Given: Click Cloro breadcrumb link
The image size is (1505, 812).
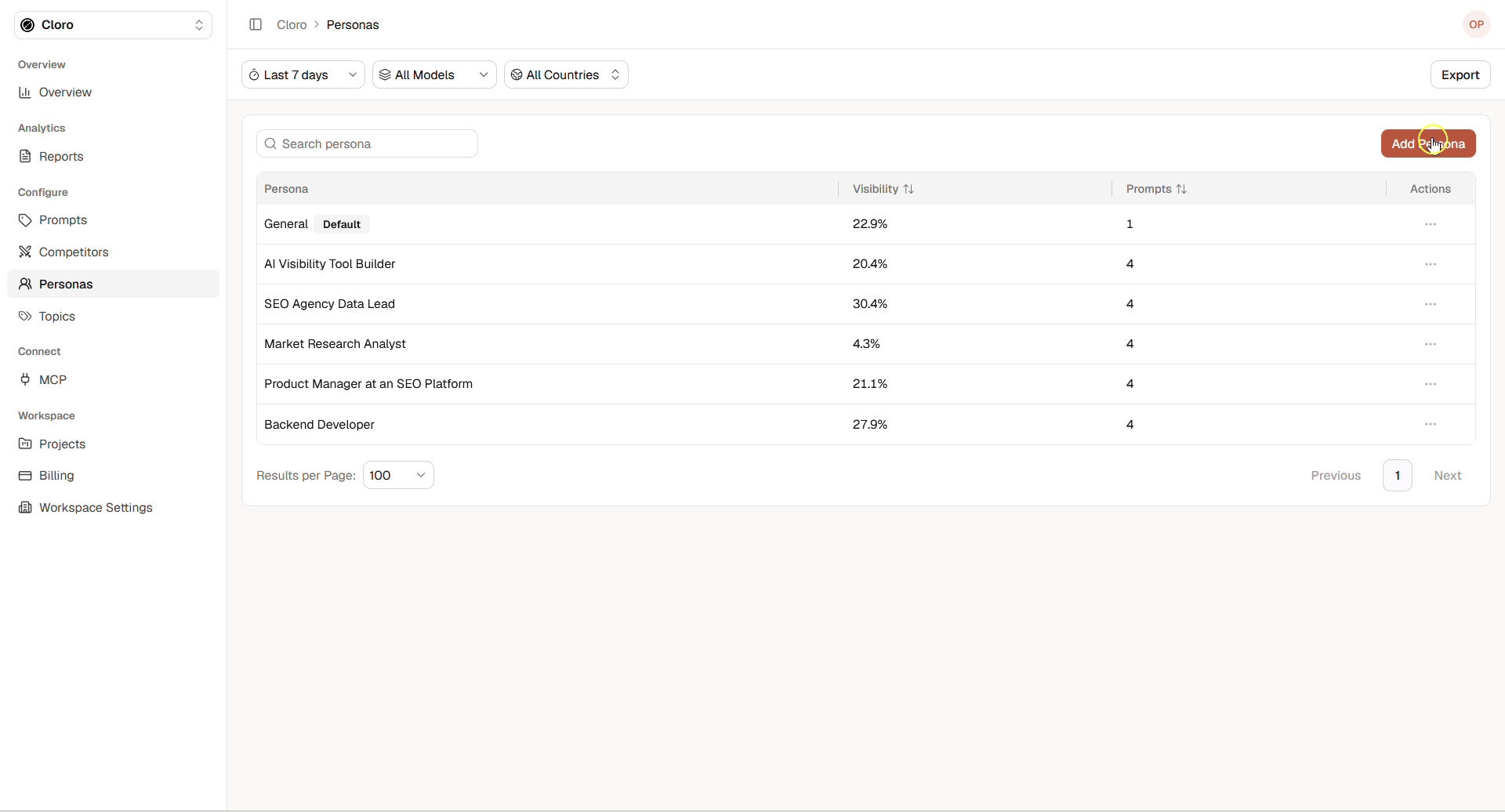Looking at the screenshot, I should click(x=292, y=25).
